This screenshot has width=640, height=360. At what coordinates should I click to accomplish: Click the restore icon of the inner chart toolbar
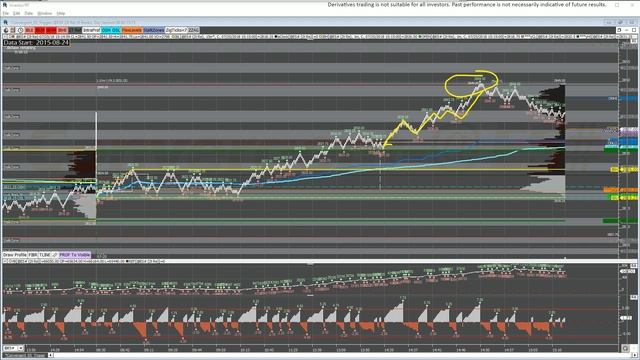(619, 30)
